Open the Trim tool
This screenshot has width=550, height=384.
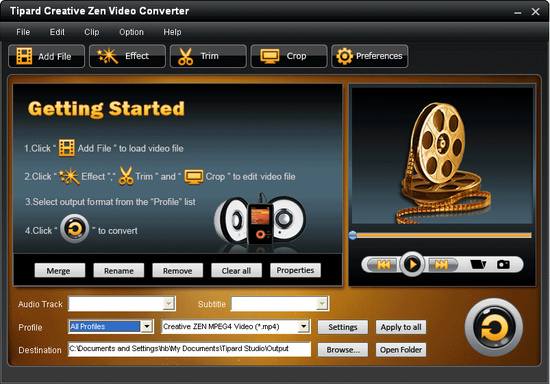pos(208,56)
